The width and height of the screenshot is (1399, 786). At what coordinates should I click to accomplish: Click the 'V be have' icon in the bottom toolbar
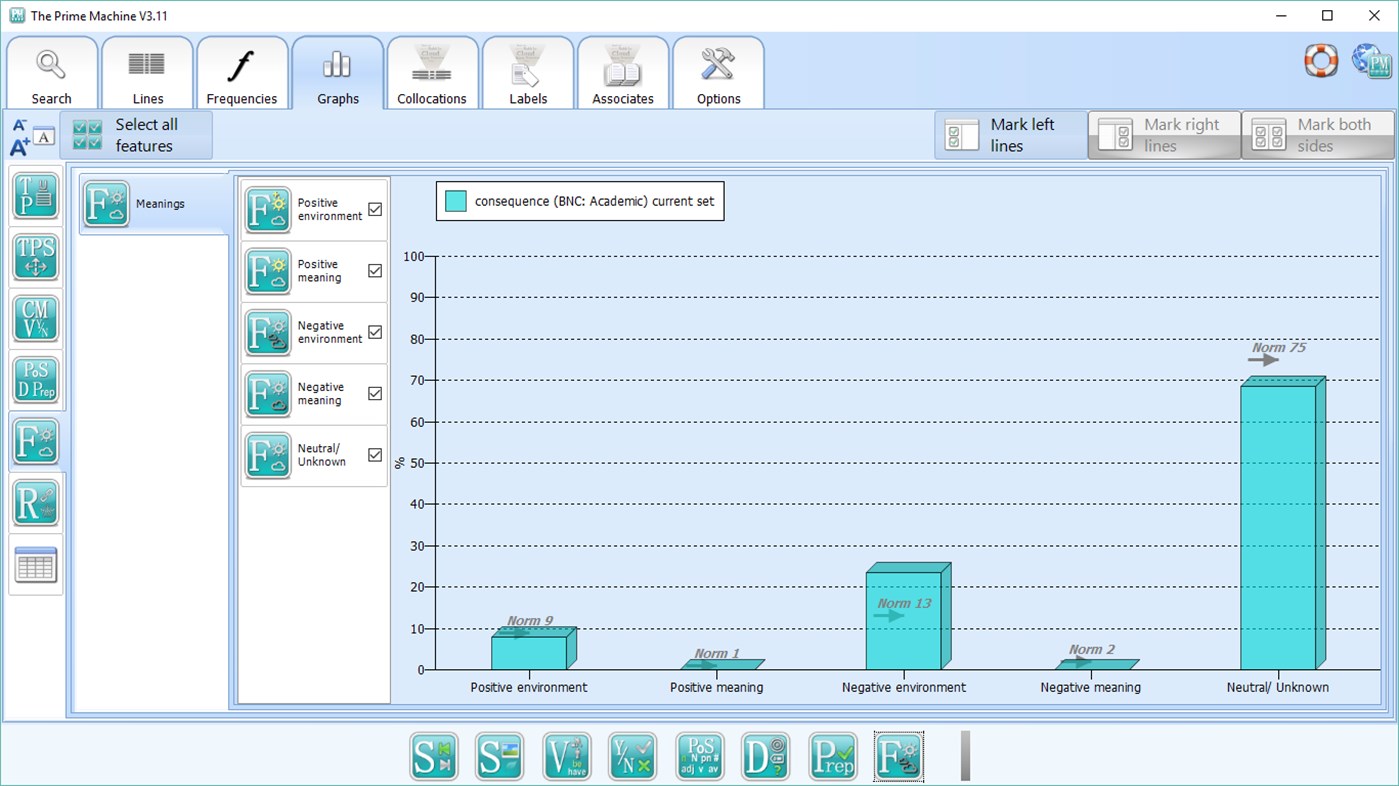coord(567,756)
